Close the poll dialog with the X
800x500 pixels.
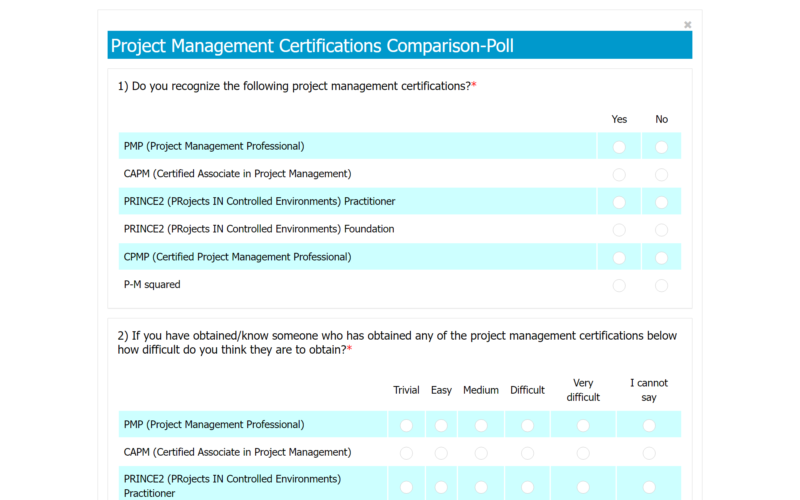687,24
